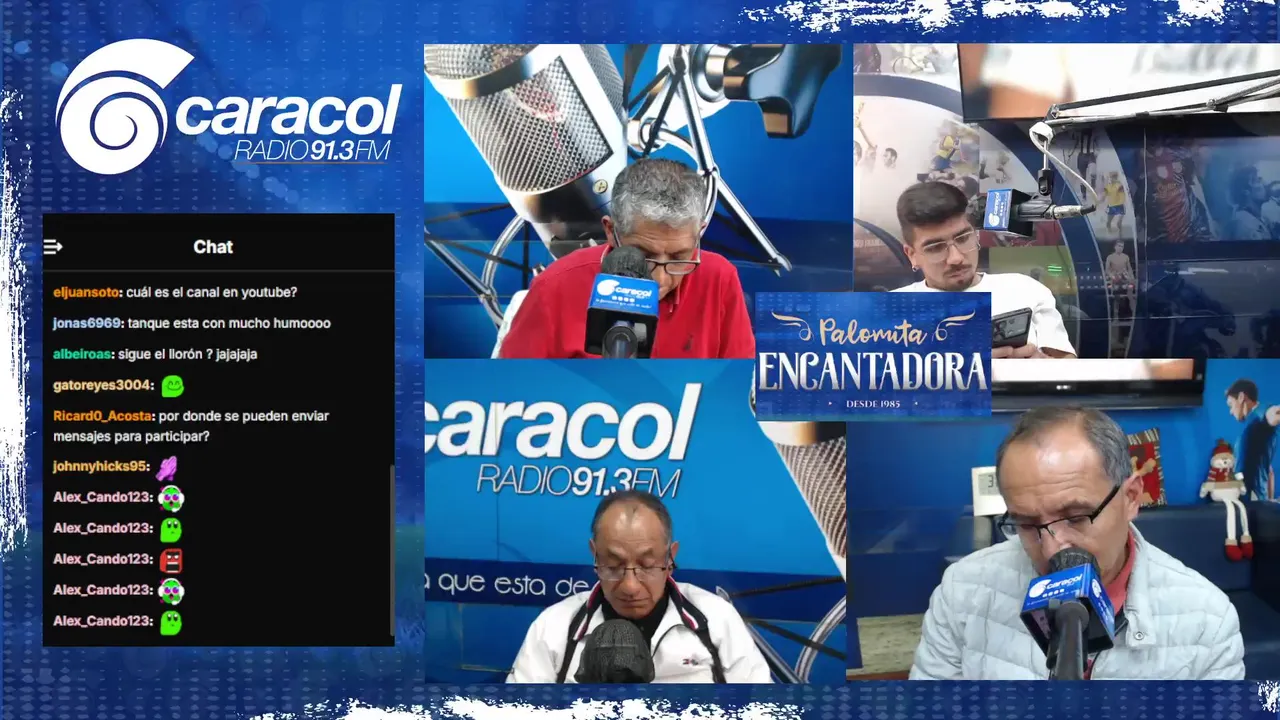Click message 'tanque esta con mucho humoooo'

pos(230,324)
